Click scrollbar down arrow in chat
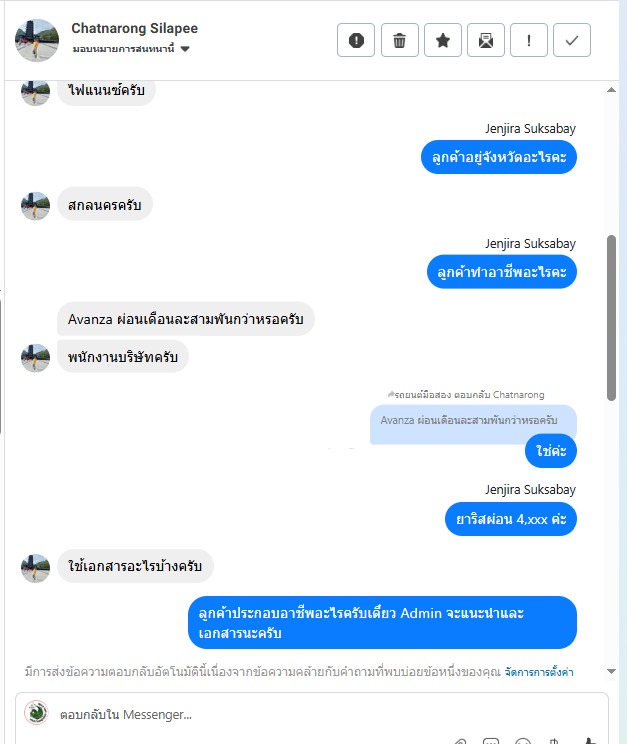 click(x=611, y=671)
